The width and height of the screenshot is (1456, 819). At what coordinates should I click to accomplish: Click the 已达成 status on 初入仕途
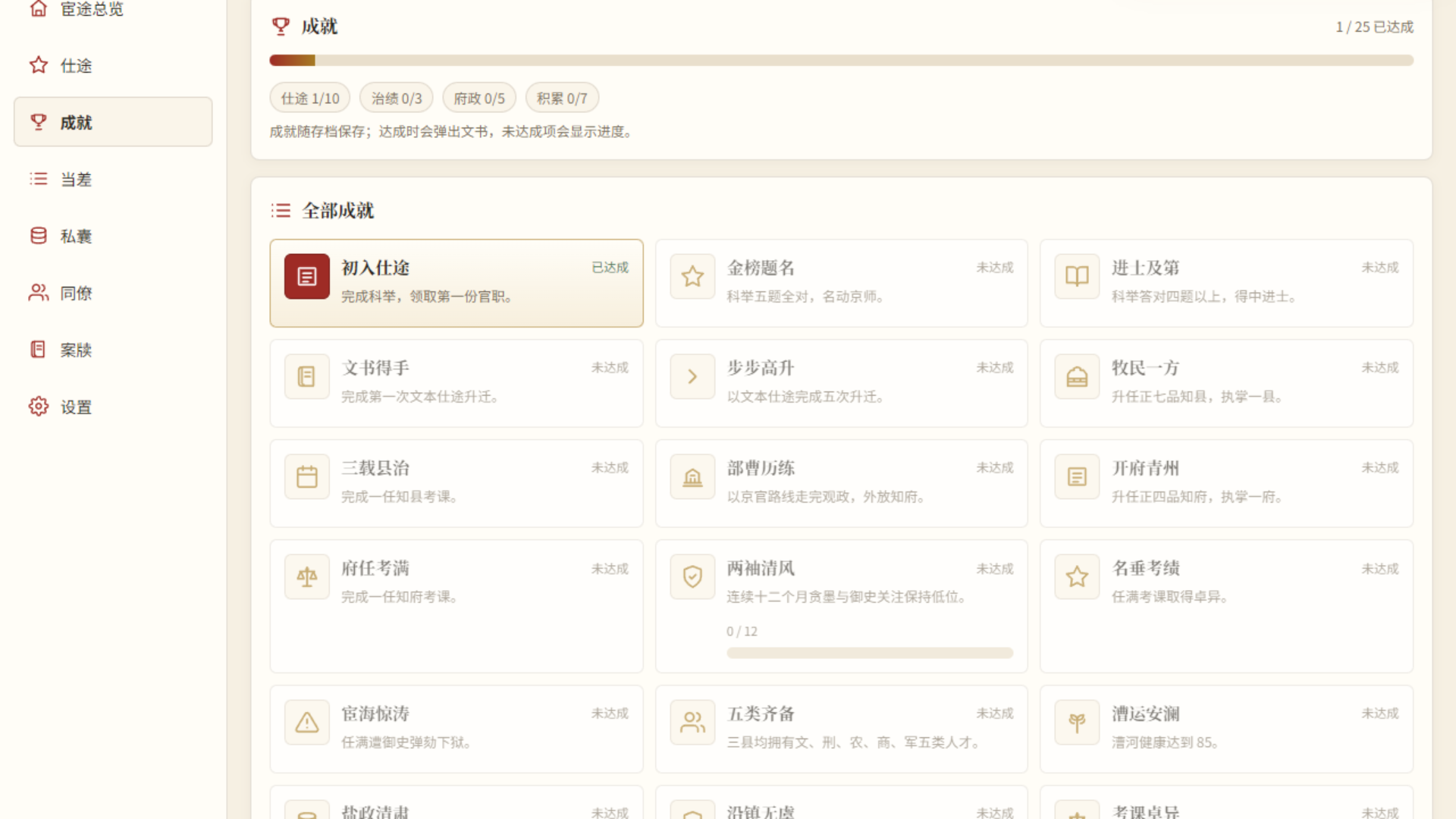pos(610,268)
